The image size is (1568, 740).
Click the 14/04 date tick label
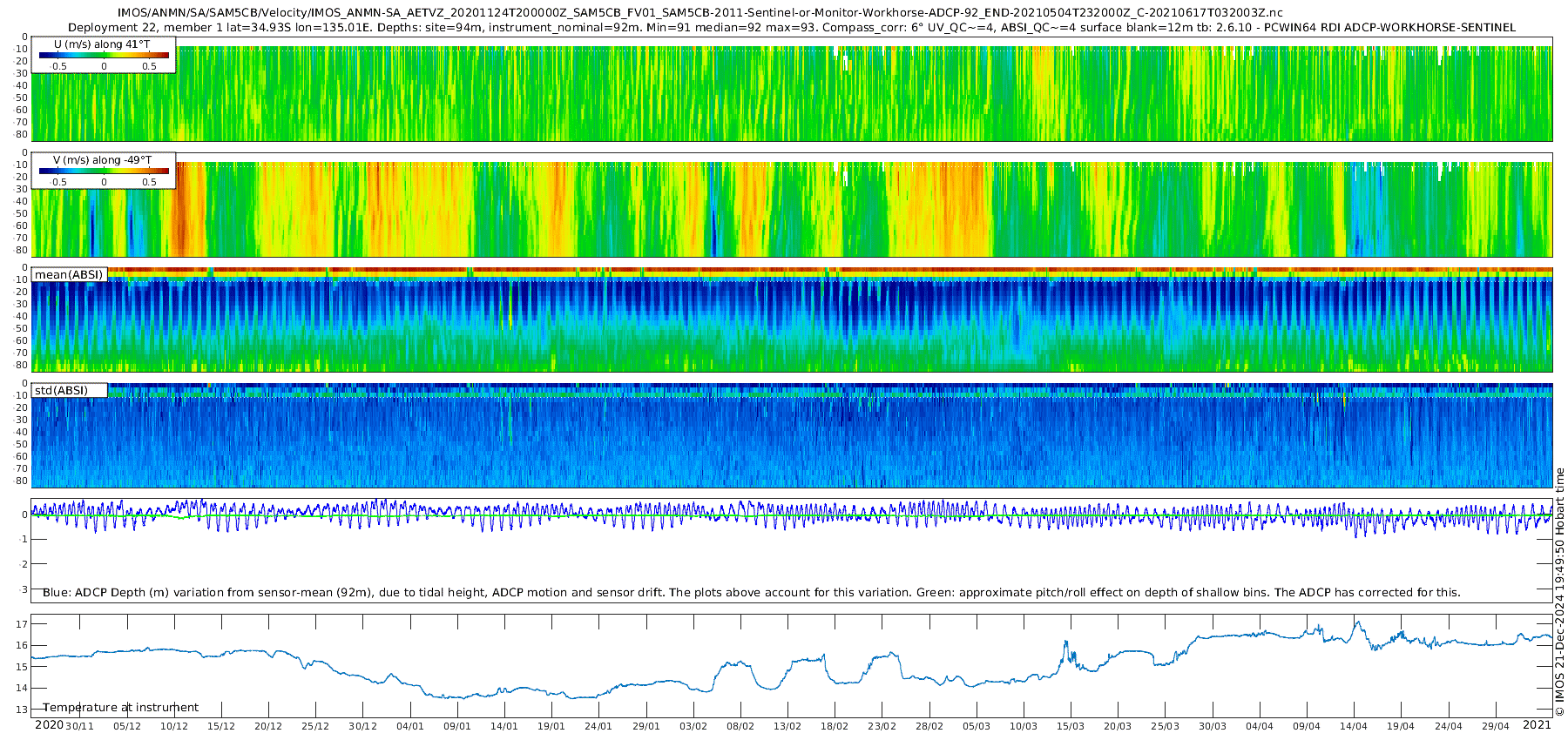tap(1354, 726)
